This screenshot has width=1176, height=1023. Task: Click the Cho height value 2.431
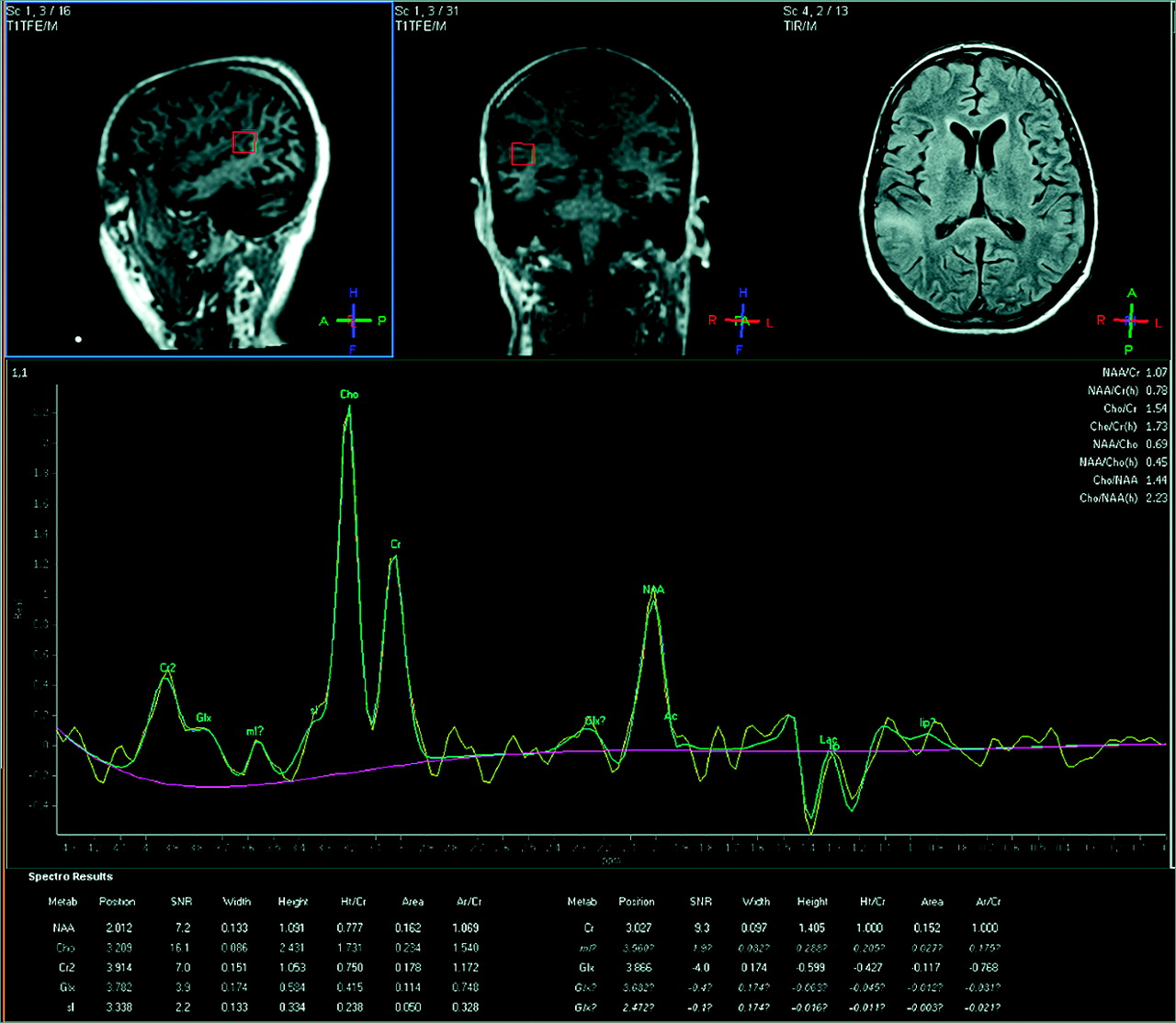pyautogui.click(x=292, y=948)
